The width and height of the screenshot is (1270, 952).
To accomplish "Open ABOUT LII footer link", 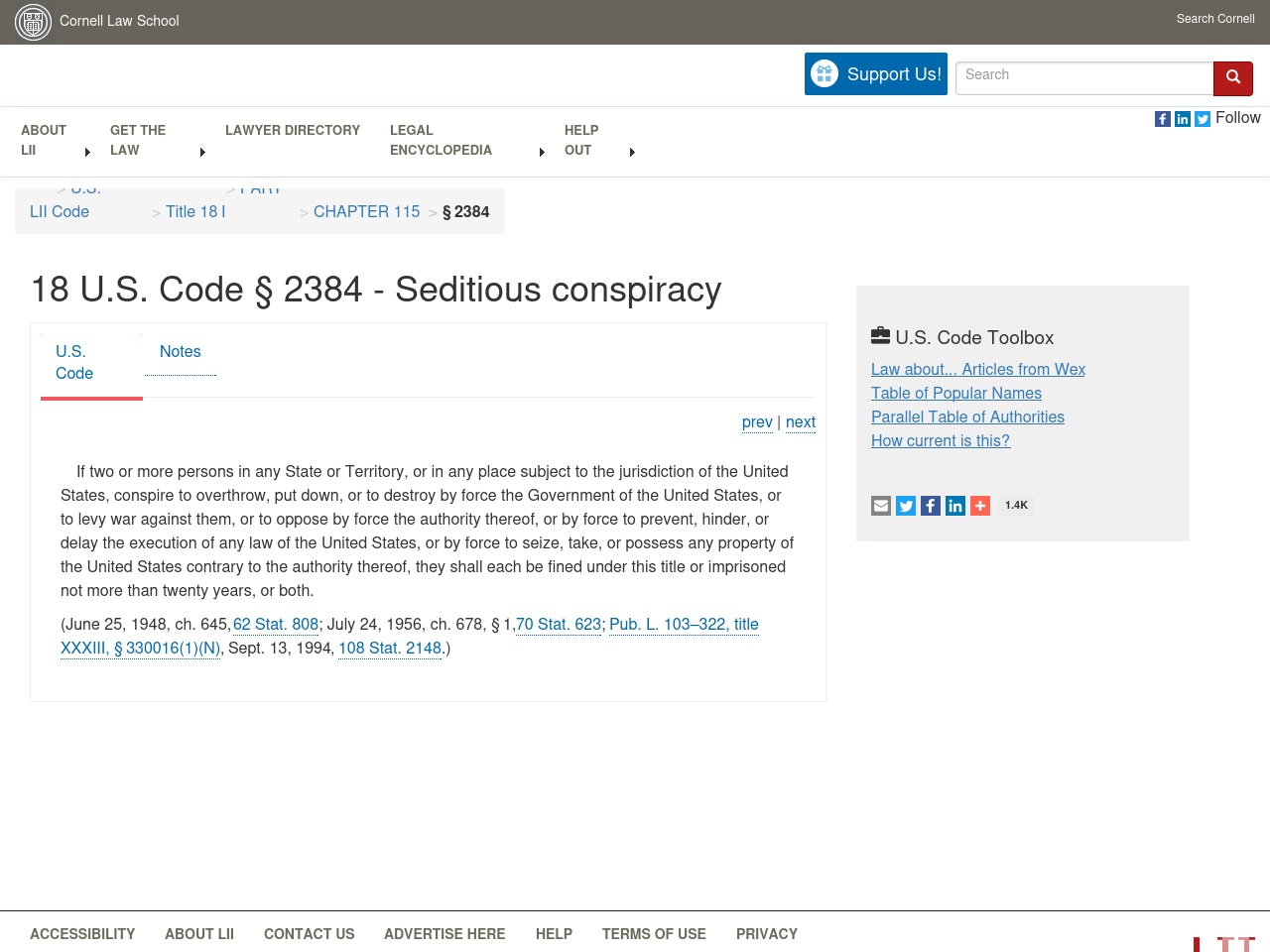I will pos(199,934).
